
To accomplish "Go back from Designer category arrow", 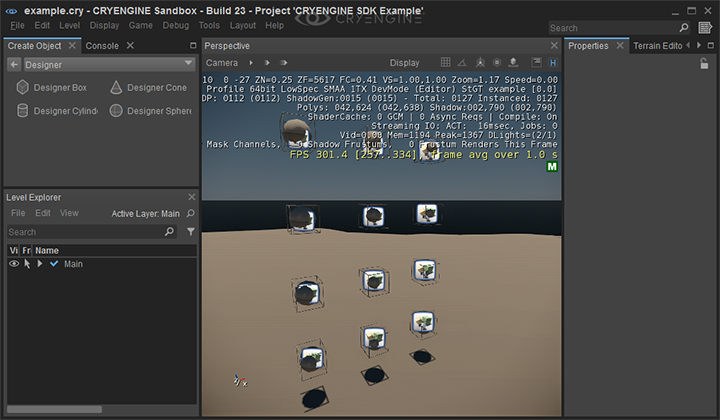I will tap(14, 65).
